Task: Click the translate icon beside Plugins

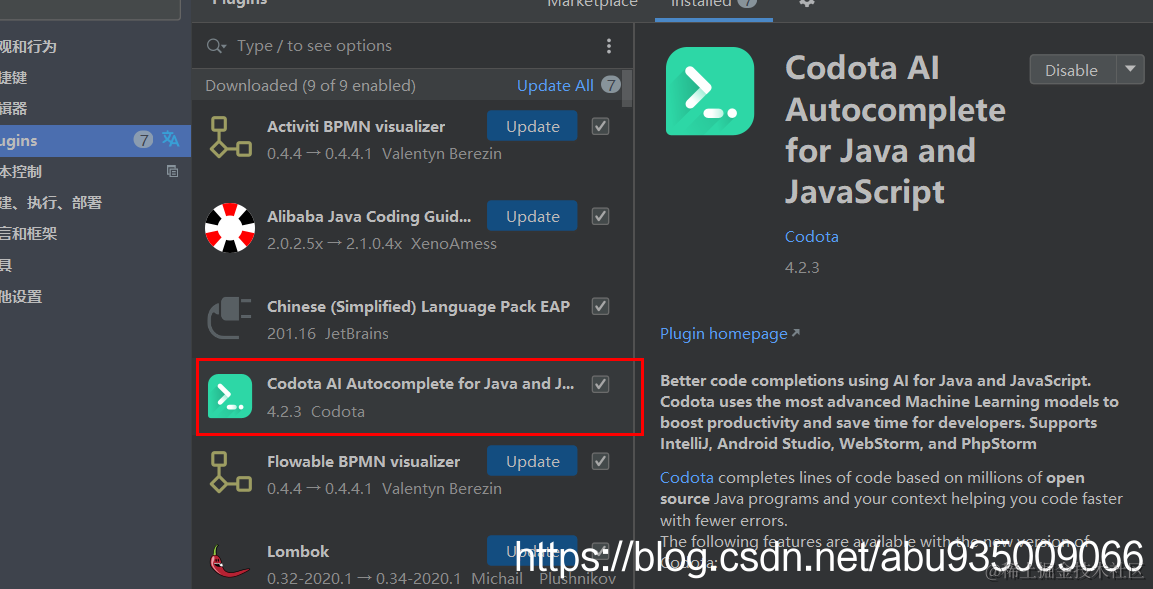Action: pos(171,139)
